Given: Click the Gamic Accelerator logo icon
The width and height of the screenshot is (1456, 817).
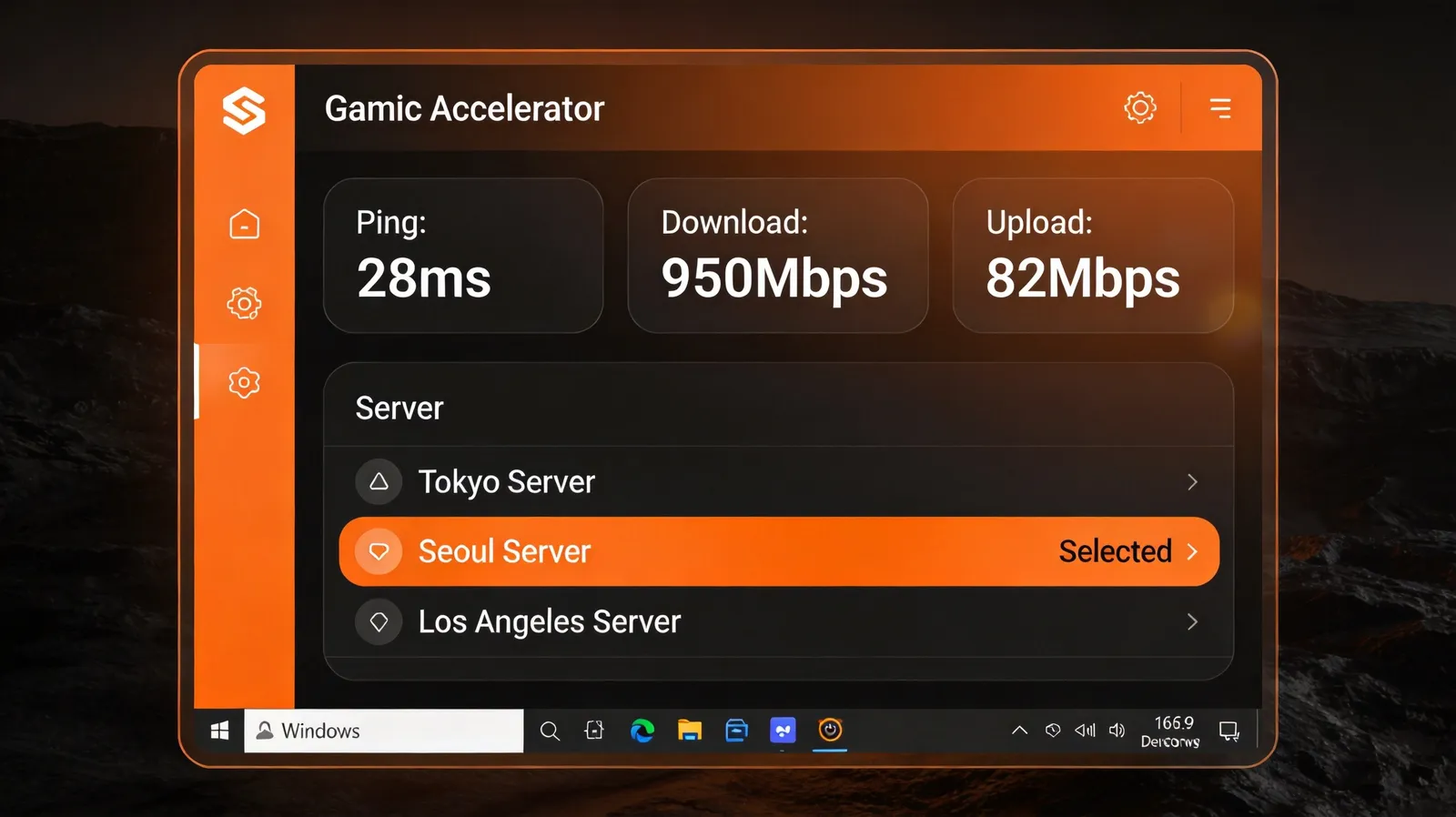Looking at the screenshot, I should click(x=244, y=110).
